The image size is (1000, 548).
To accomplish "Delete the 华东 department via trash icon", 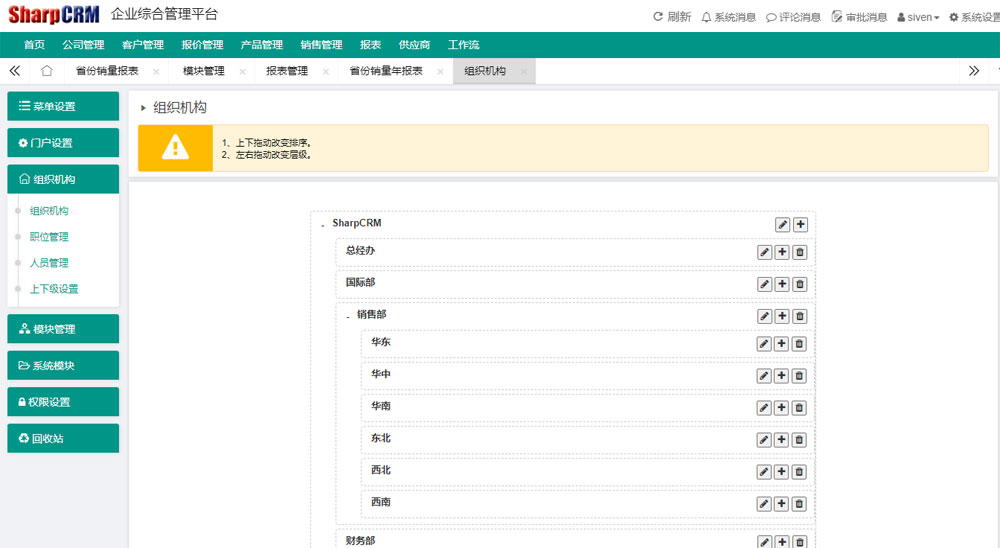I will (x=799, y=344).
